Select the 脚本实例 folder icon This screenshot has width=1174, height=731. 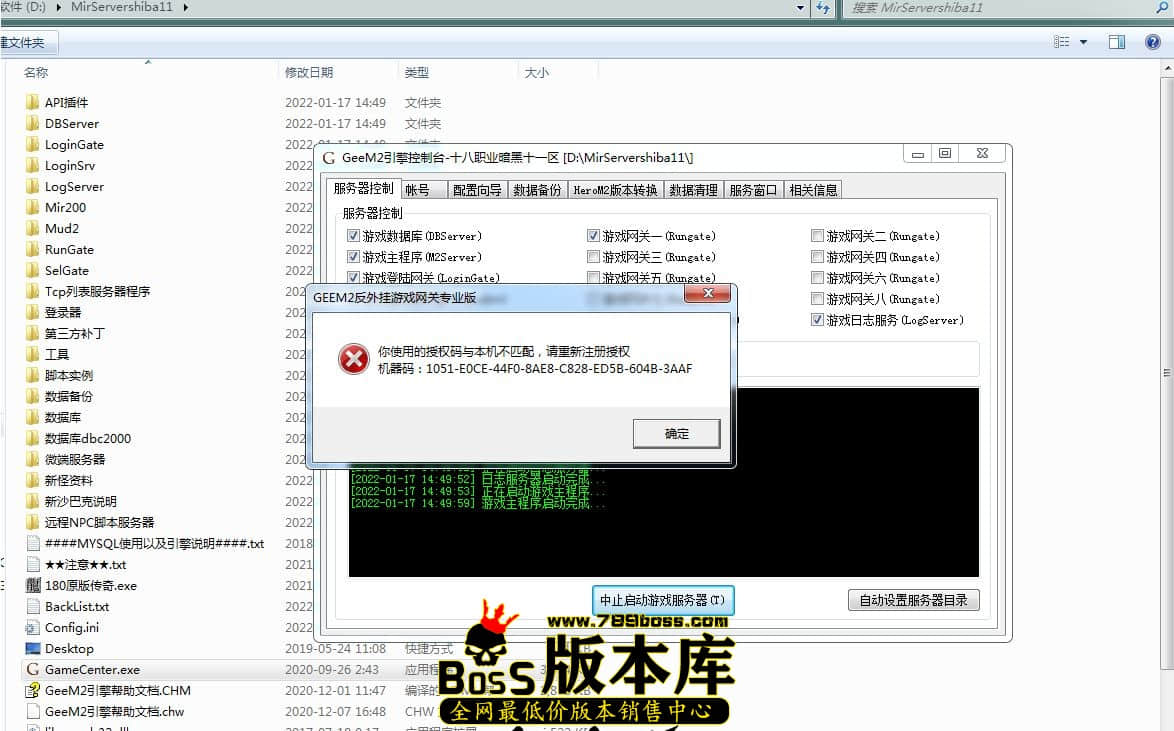(x=32, y=374)
